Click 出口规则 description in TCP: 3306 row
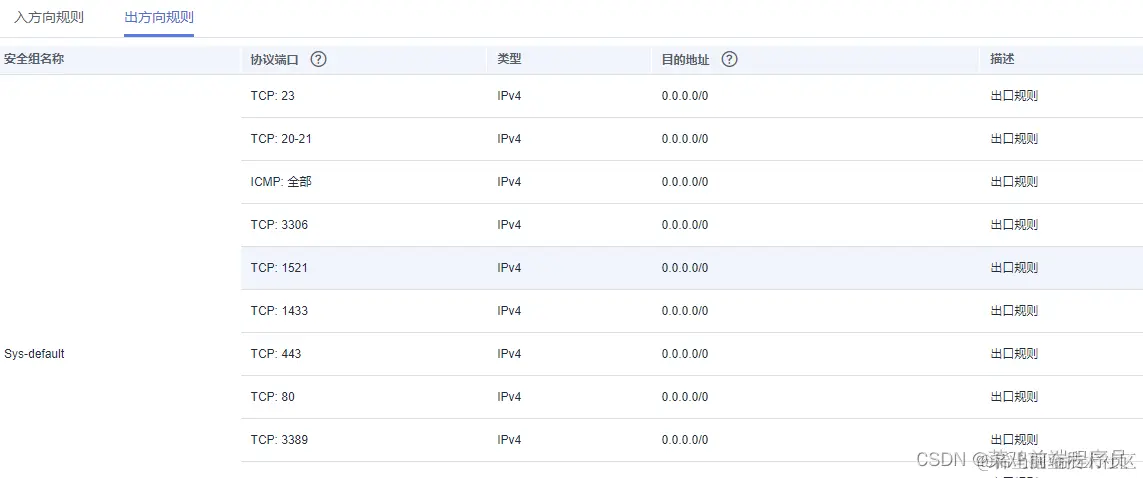Image resolution: width=1143 pixels, height=478 pixels. (x=1014, y=224)
